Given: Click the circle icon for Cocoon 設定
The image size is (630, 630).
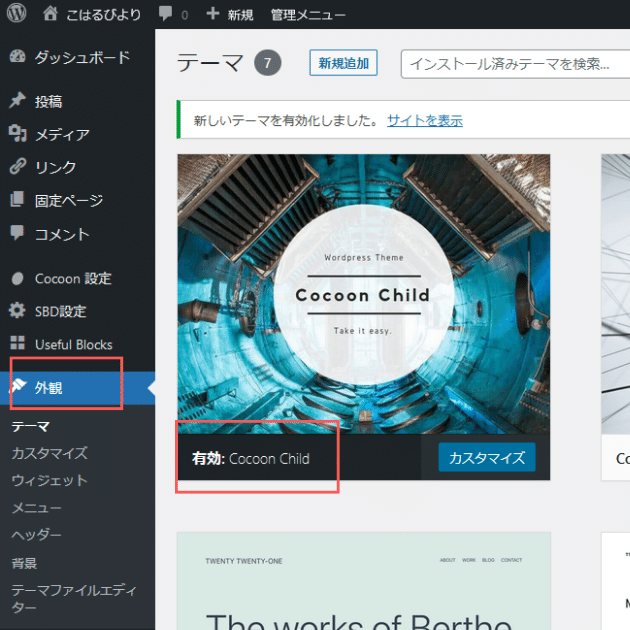Looking at the screenshot, I should (x=17, y=278).
